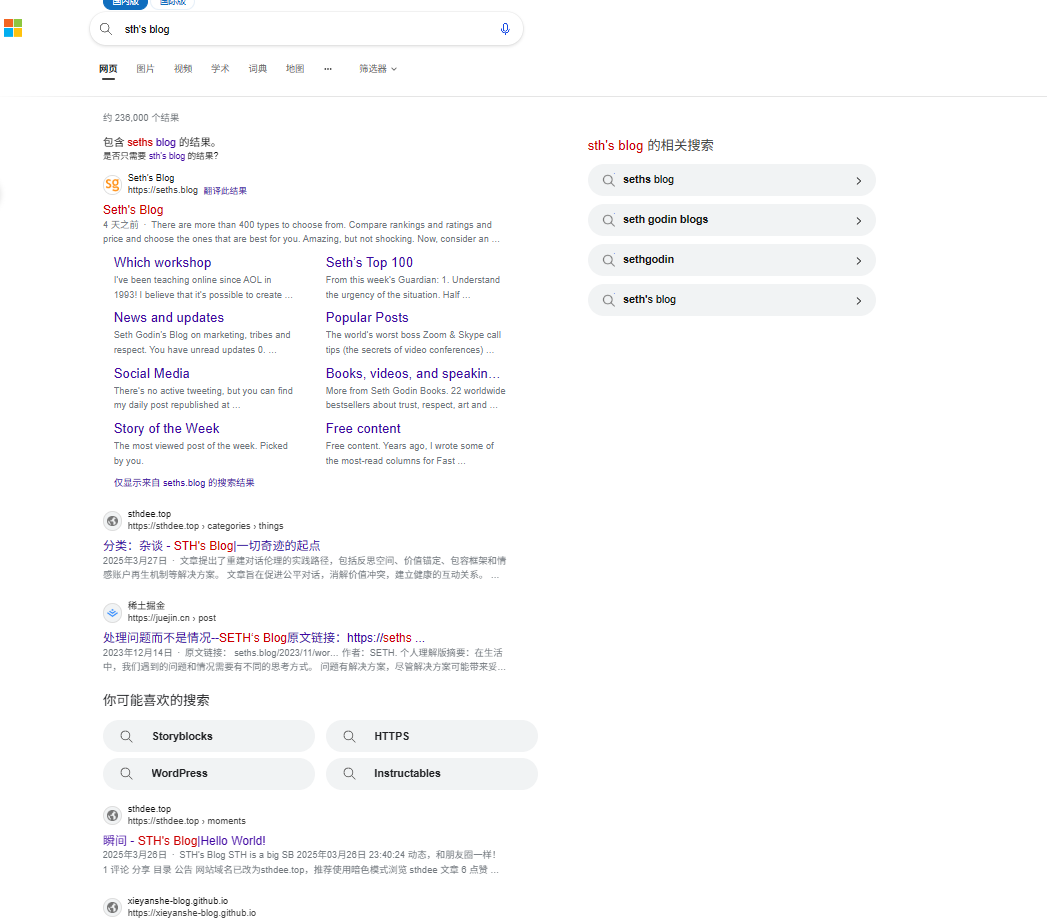The width and height of the screenshot is (1047, 924).
Task: Search for HTTPS suggestion
Action: click(431, 736)
